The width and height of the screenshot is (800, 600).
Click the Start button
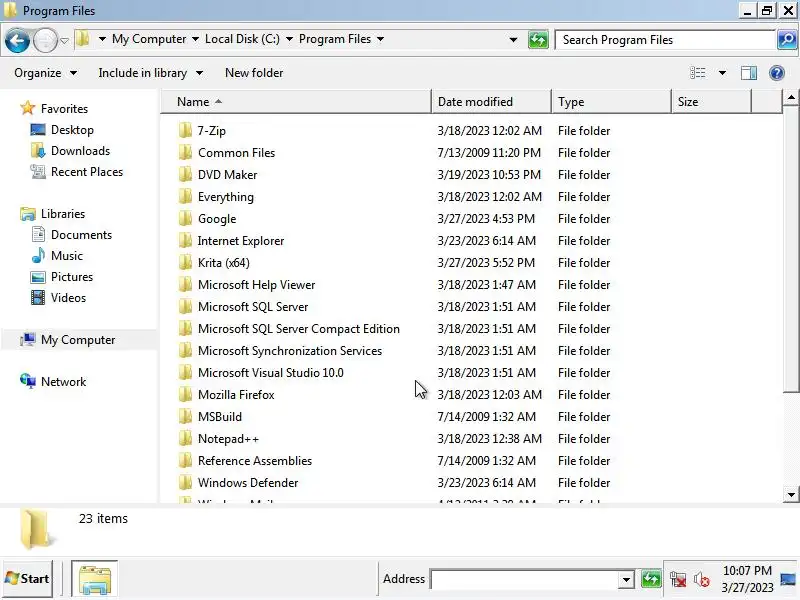tap(28, 579)
